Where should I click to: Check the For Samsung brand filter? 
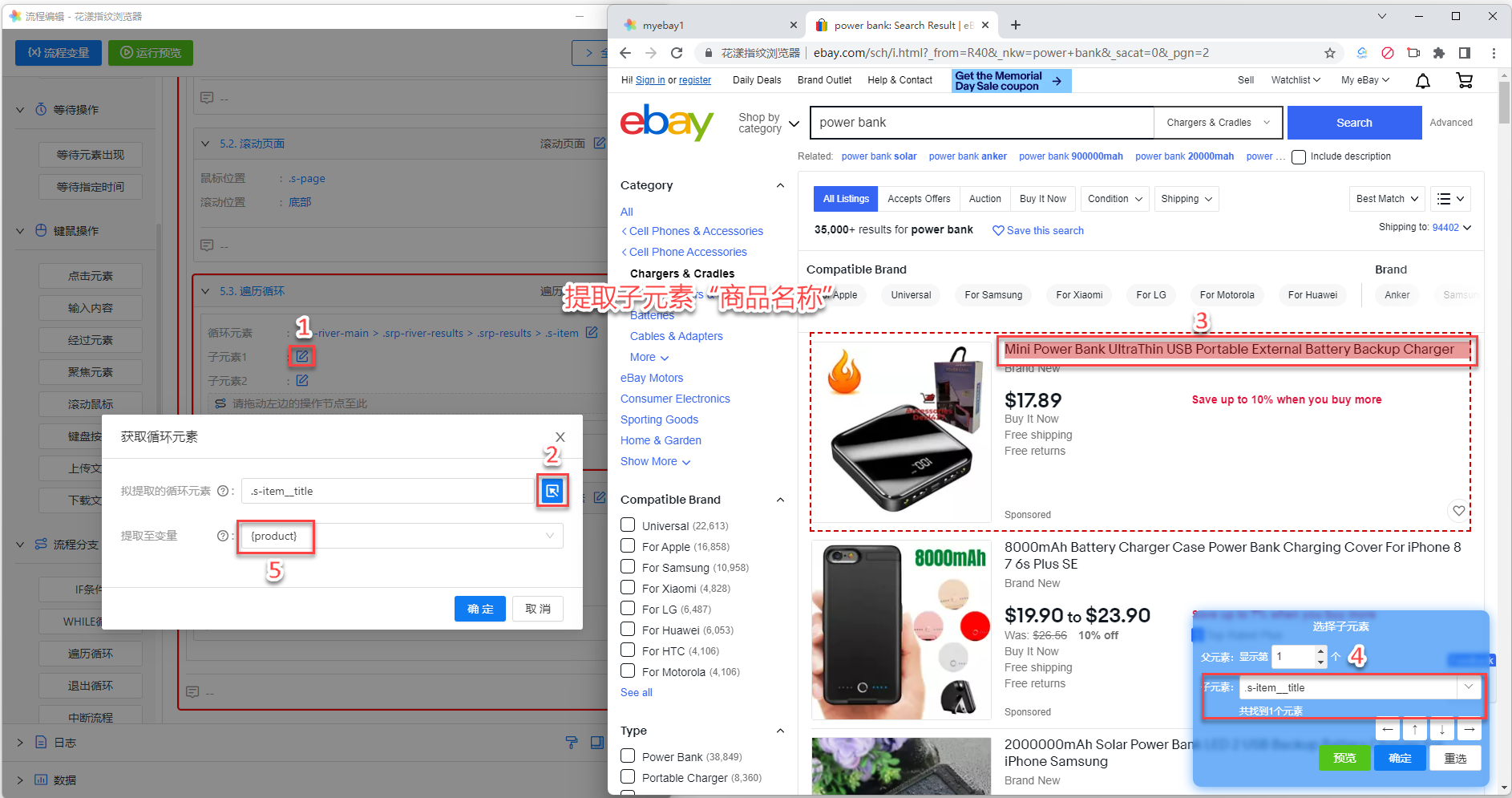pyautogui.click(x=628, y=567)
